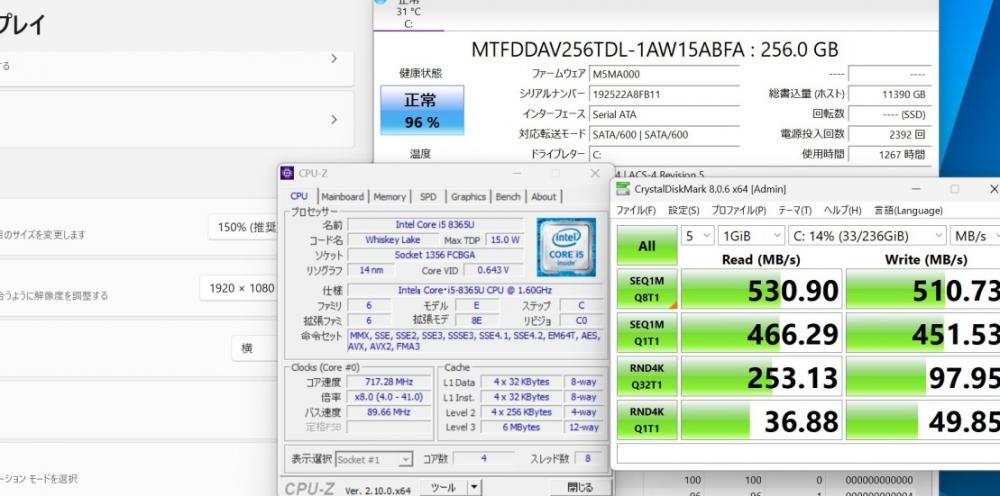Open the CPU tab in CPU-Z

point(298,196)
